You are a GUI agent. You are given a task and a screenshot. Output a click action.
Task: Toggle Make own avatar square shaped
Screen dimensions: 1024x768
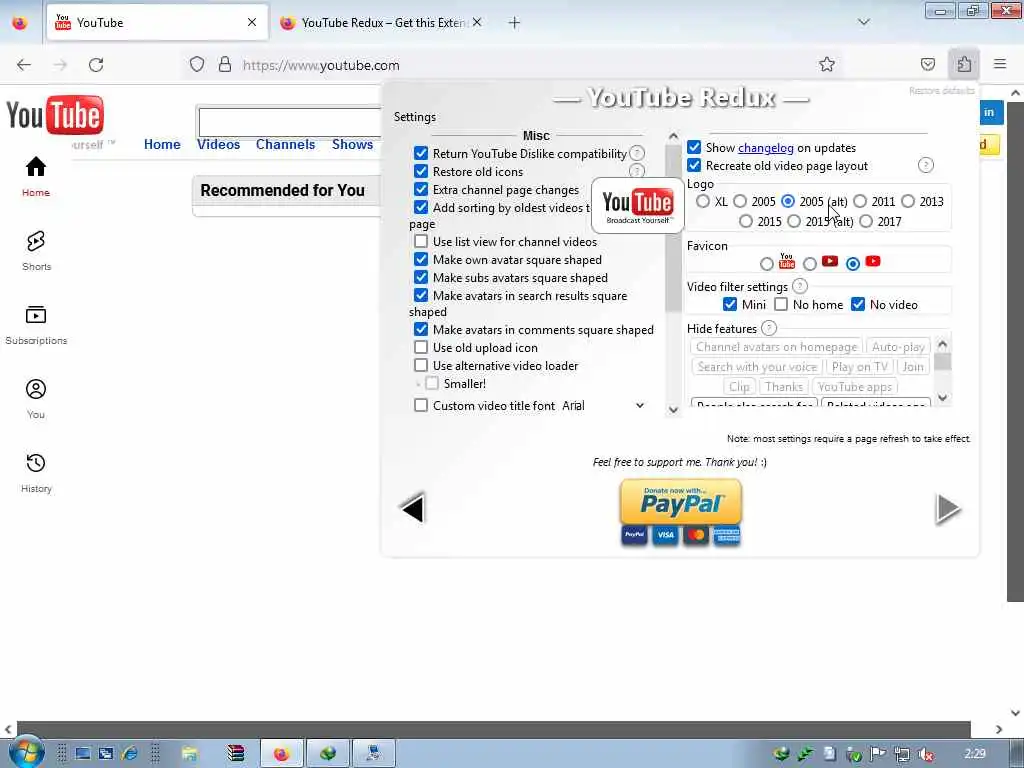click(x=421, y=259)
